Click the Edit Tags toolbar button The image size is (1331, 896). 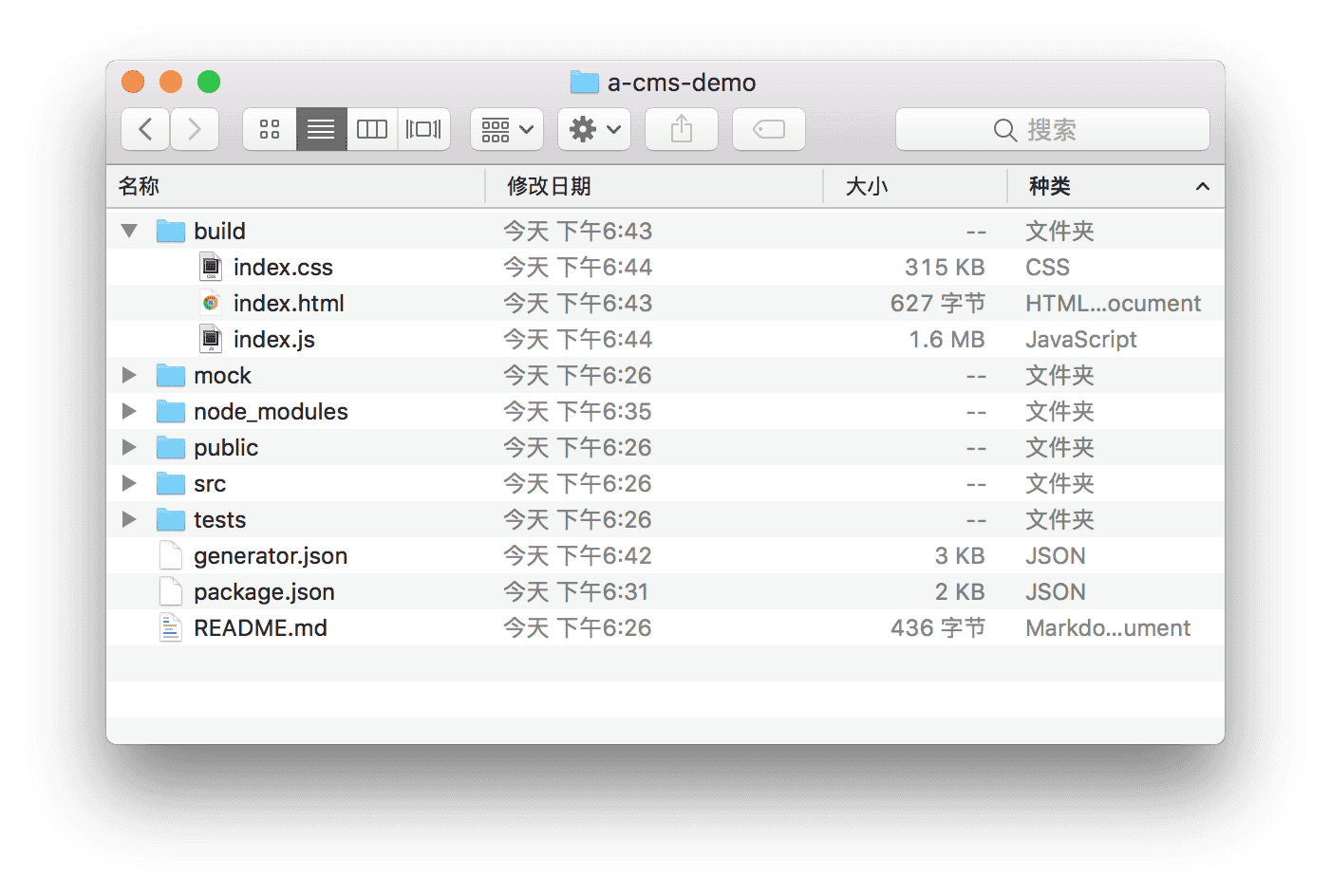[769, 129]
